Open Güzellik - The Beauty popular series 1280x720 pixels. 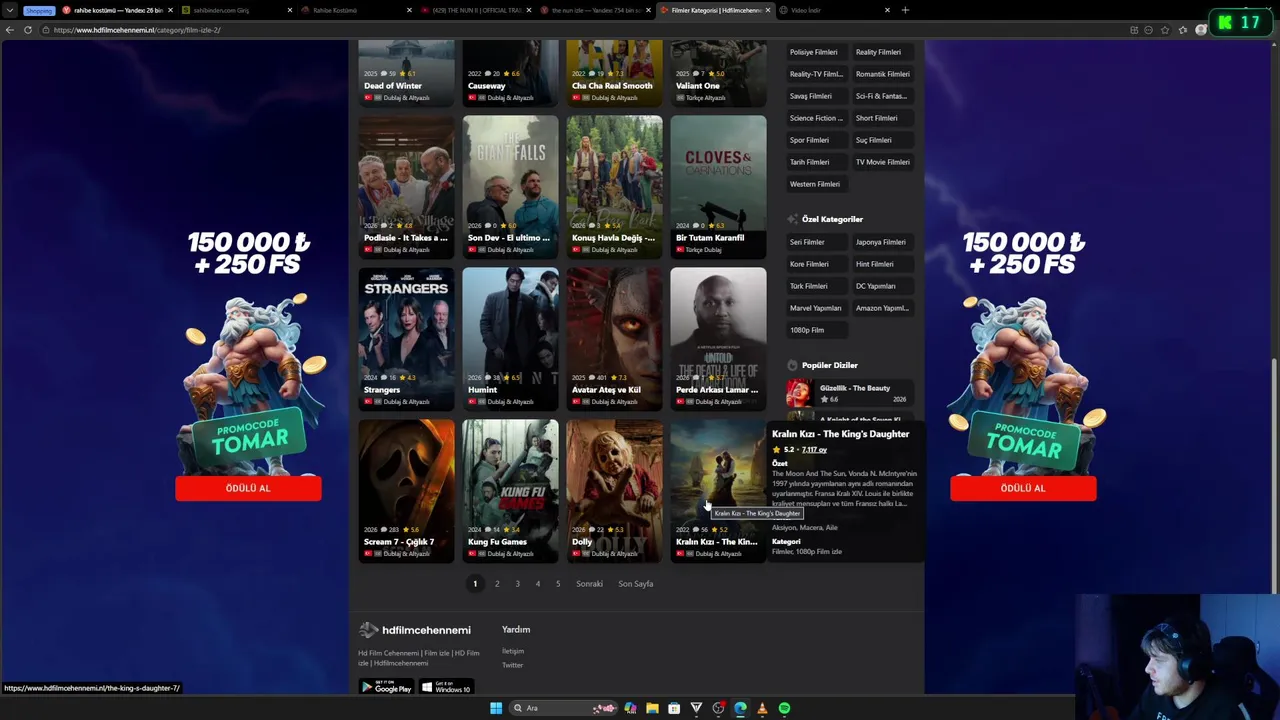[x=850, y=393]
